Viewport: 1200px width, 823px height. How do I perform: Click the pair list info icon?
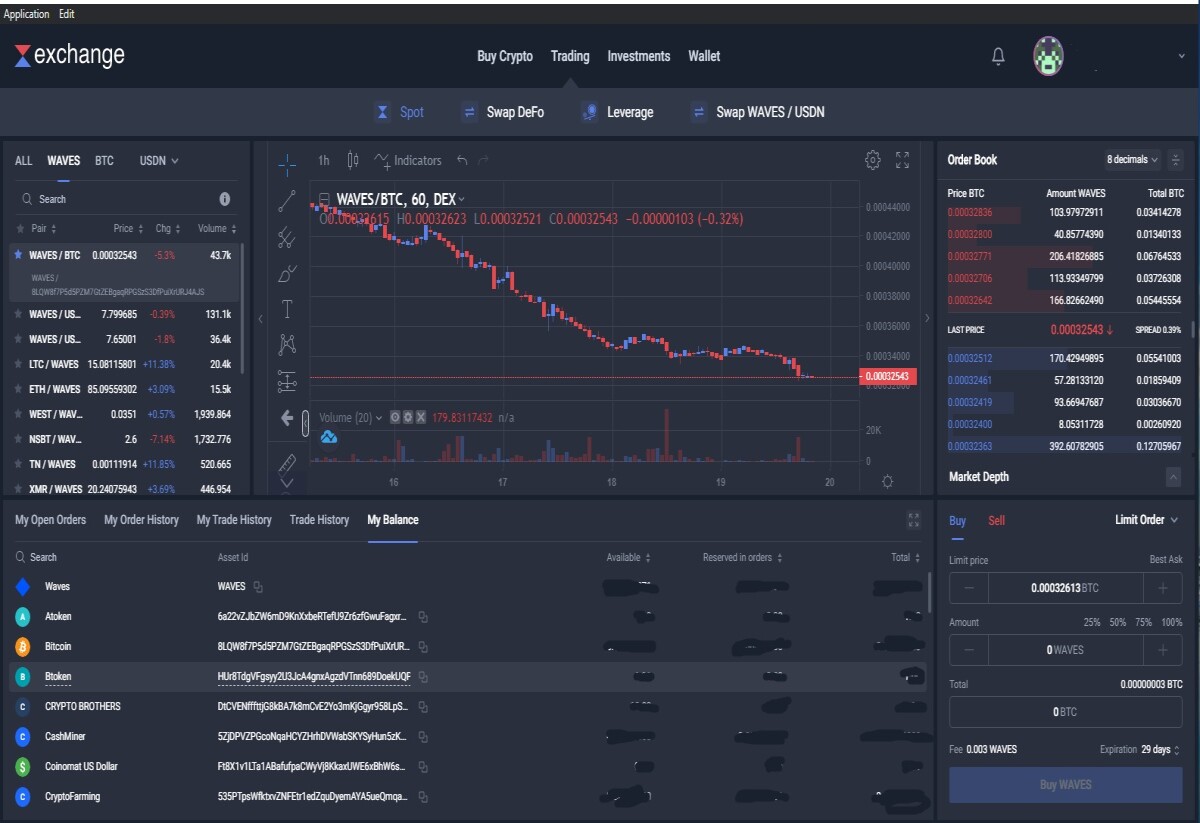[x=225, y=199]
